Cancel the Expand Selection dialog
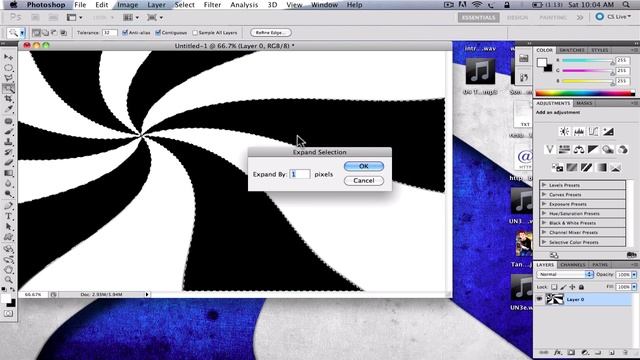This screenshot has width=640, height=360. pos(364,180)
